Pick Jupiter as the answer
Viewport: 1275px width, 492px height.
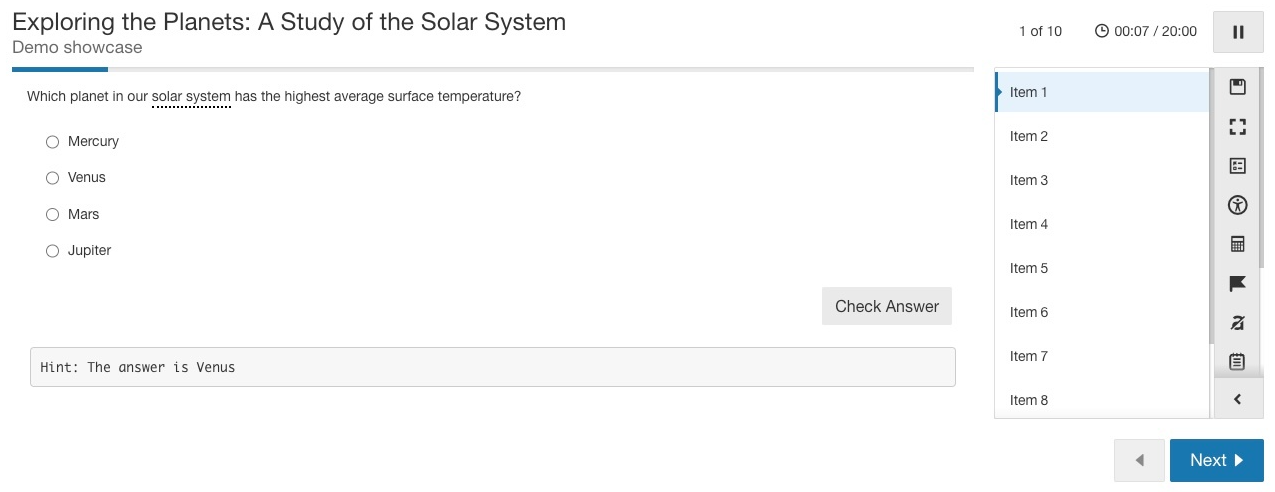click(x=53, y=251)
